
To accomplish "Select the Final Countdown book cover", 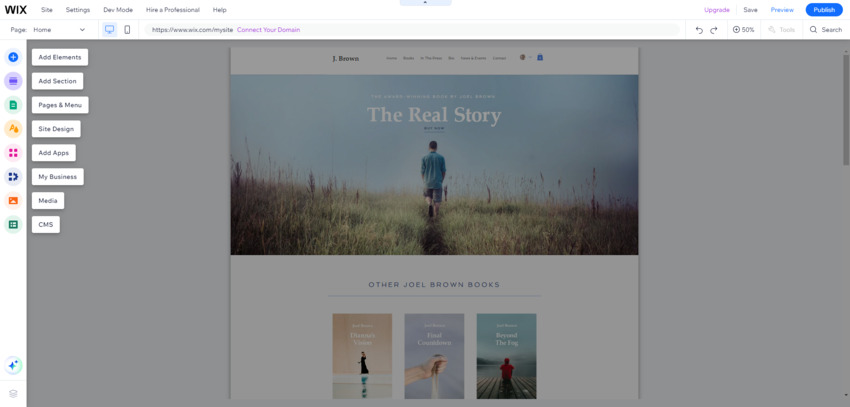I will pos(434,356).
